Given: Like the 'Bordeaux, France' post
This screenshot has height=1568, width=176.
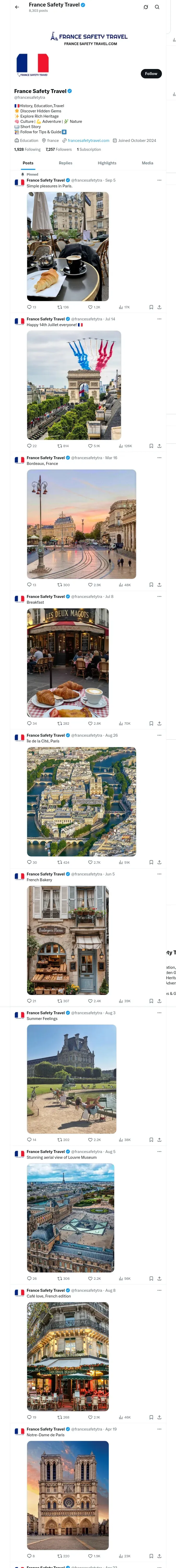Looking at the screenshot, I should (90, 585).
